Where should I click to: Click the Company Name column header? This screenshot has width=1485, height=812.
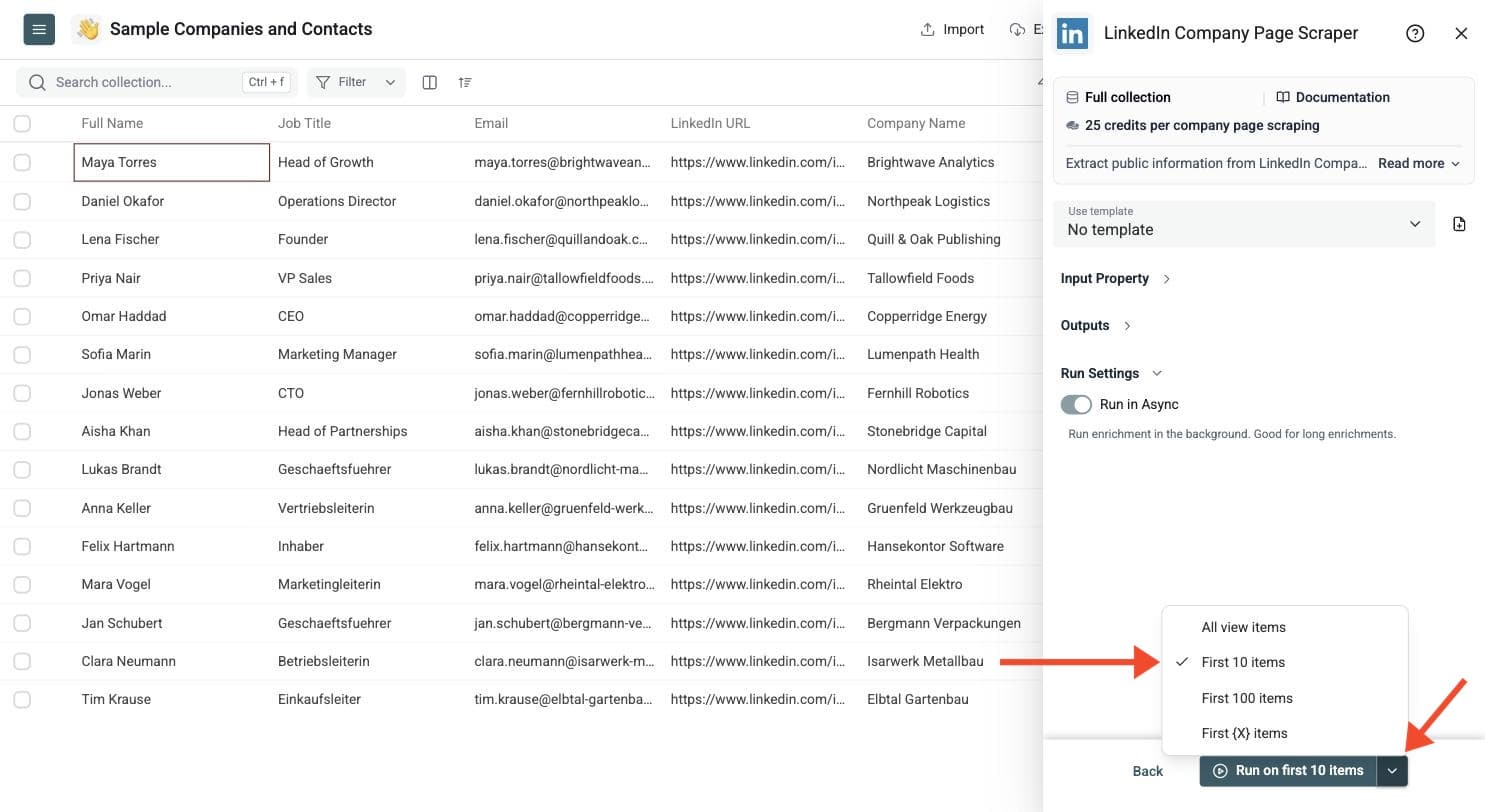[x=916, y=123]
